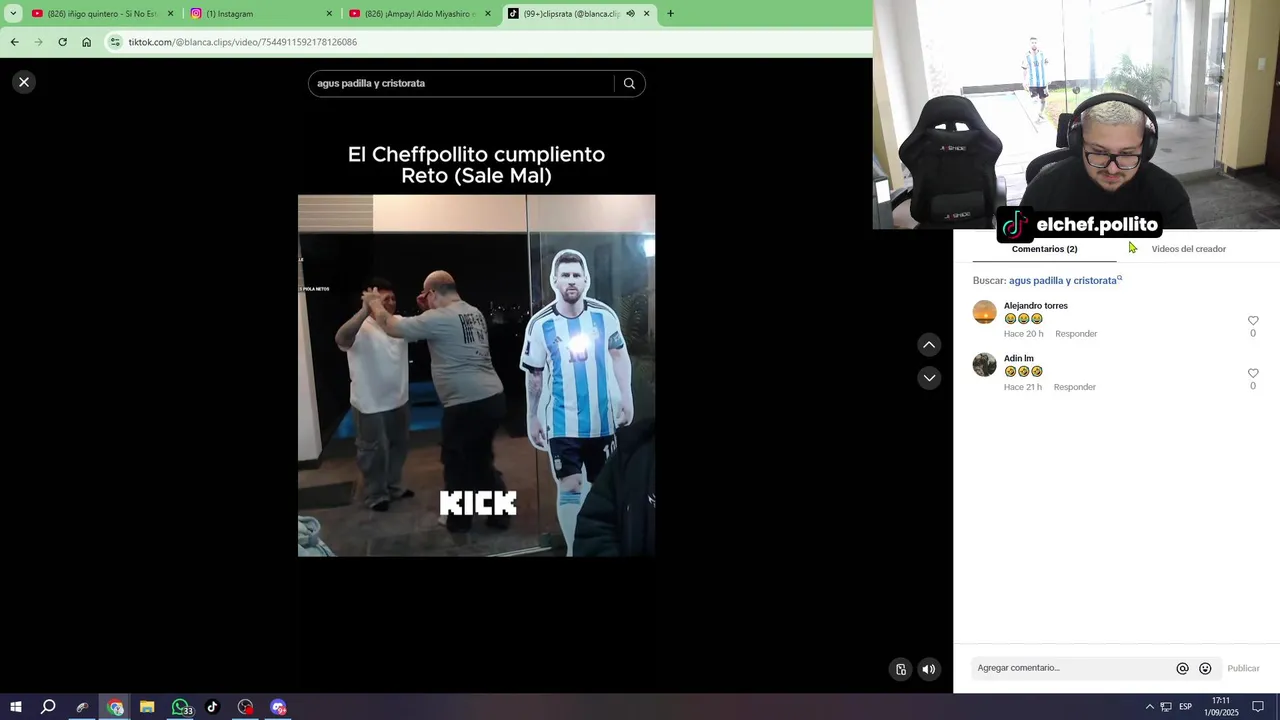This screenshot has height=720, width=1280.
Task: Click the Publicar button
Action: (x=1243, y=668)
